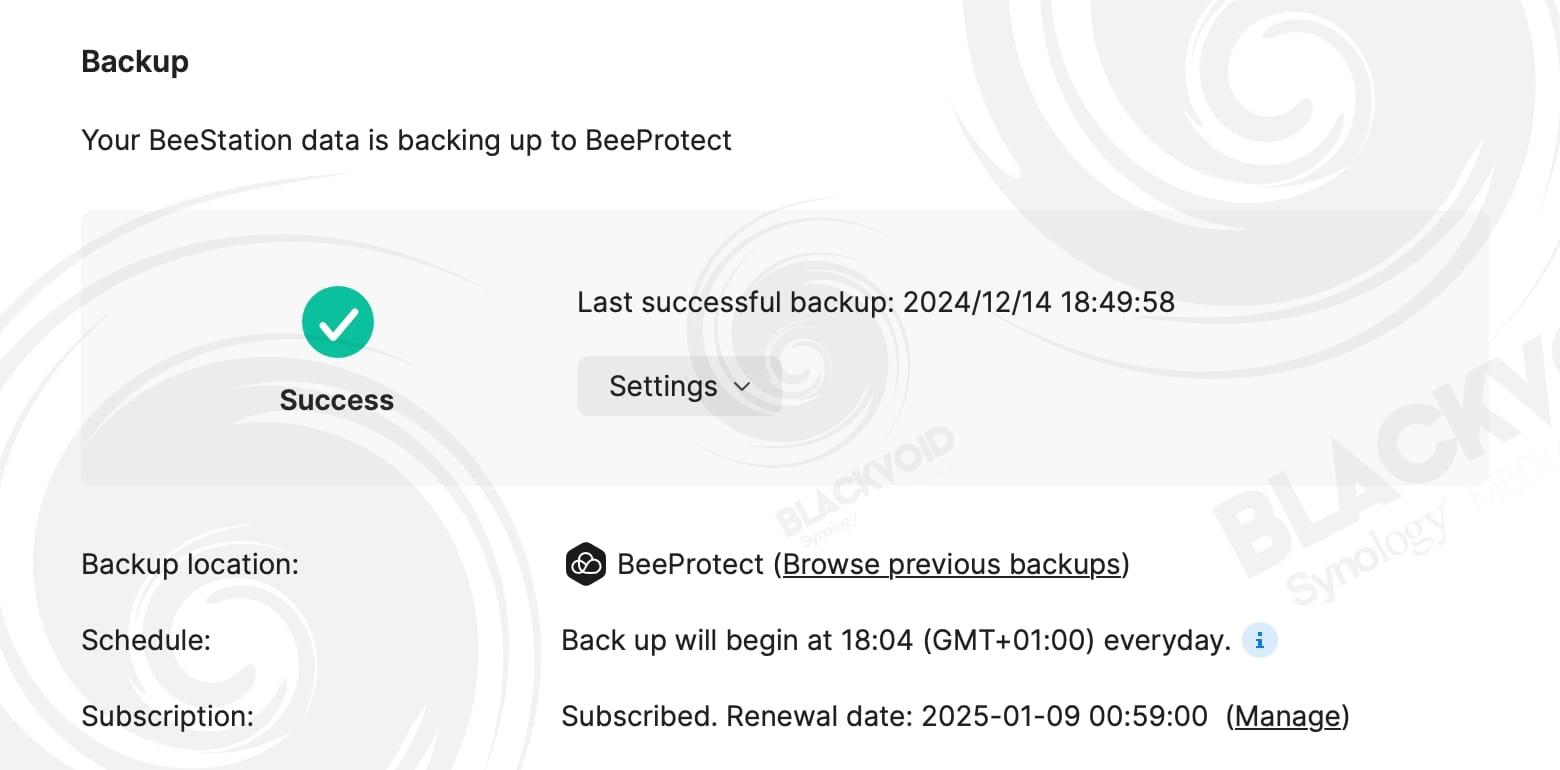Click the blue schedule info icon
1560x770 pixels.
(x=1259, y=640)
